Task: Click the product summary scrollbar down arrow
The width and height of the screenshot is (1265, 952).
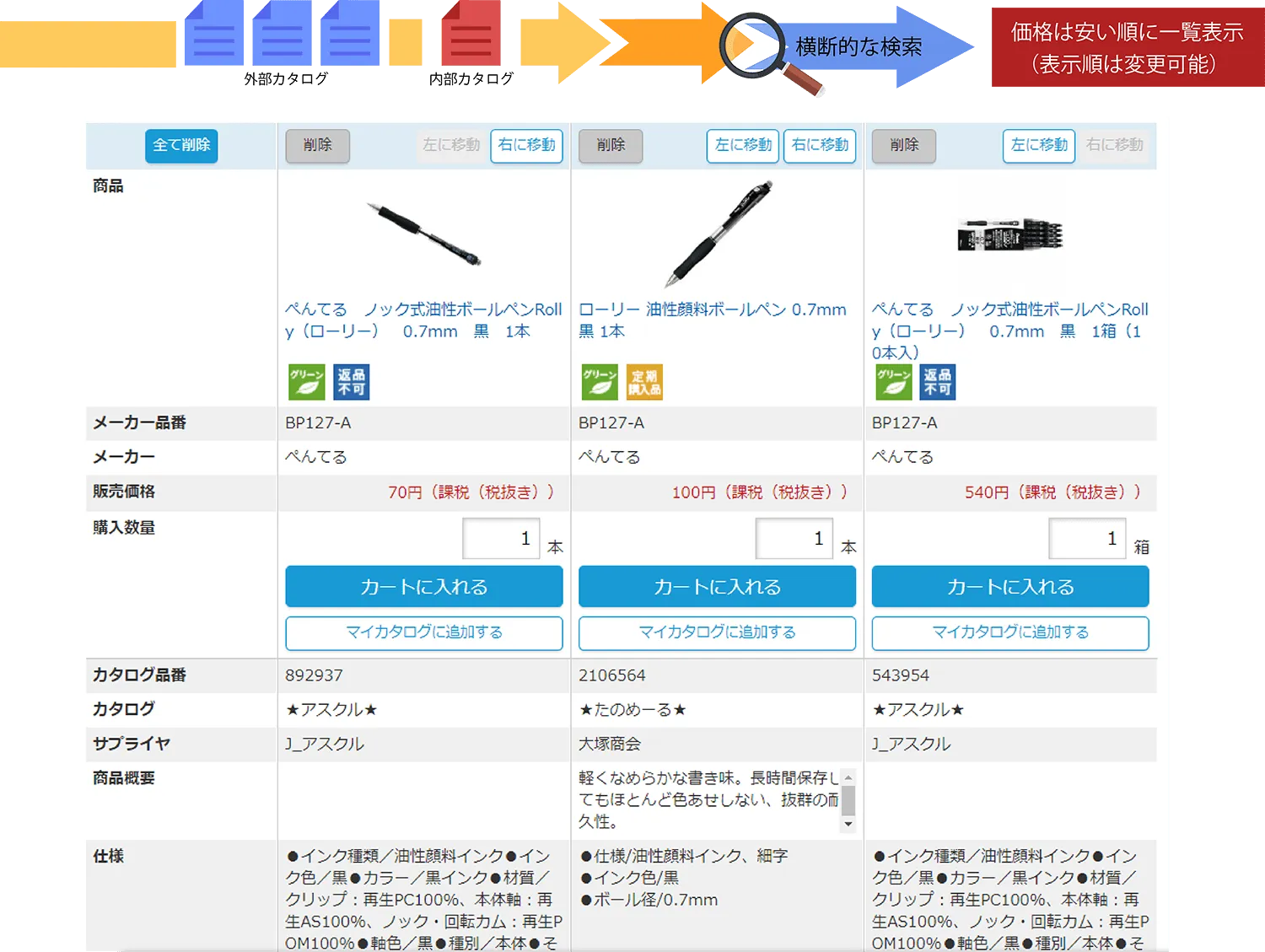Action: [848, 825]
